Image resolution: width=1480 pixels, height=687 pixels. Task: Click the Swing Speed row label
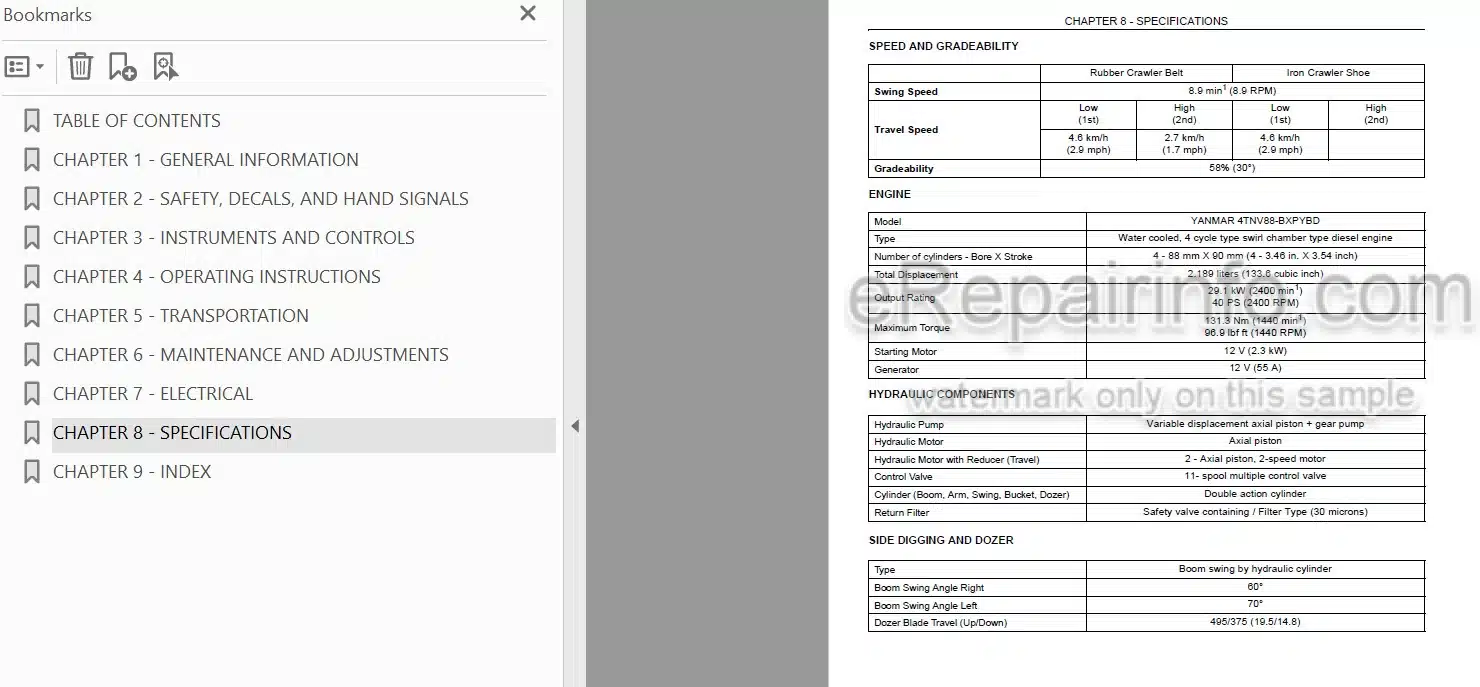pos(906,92)
